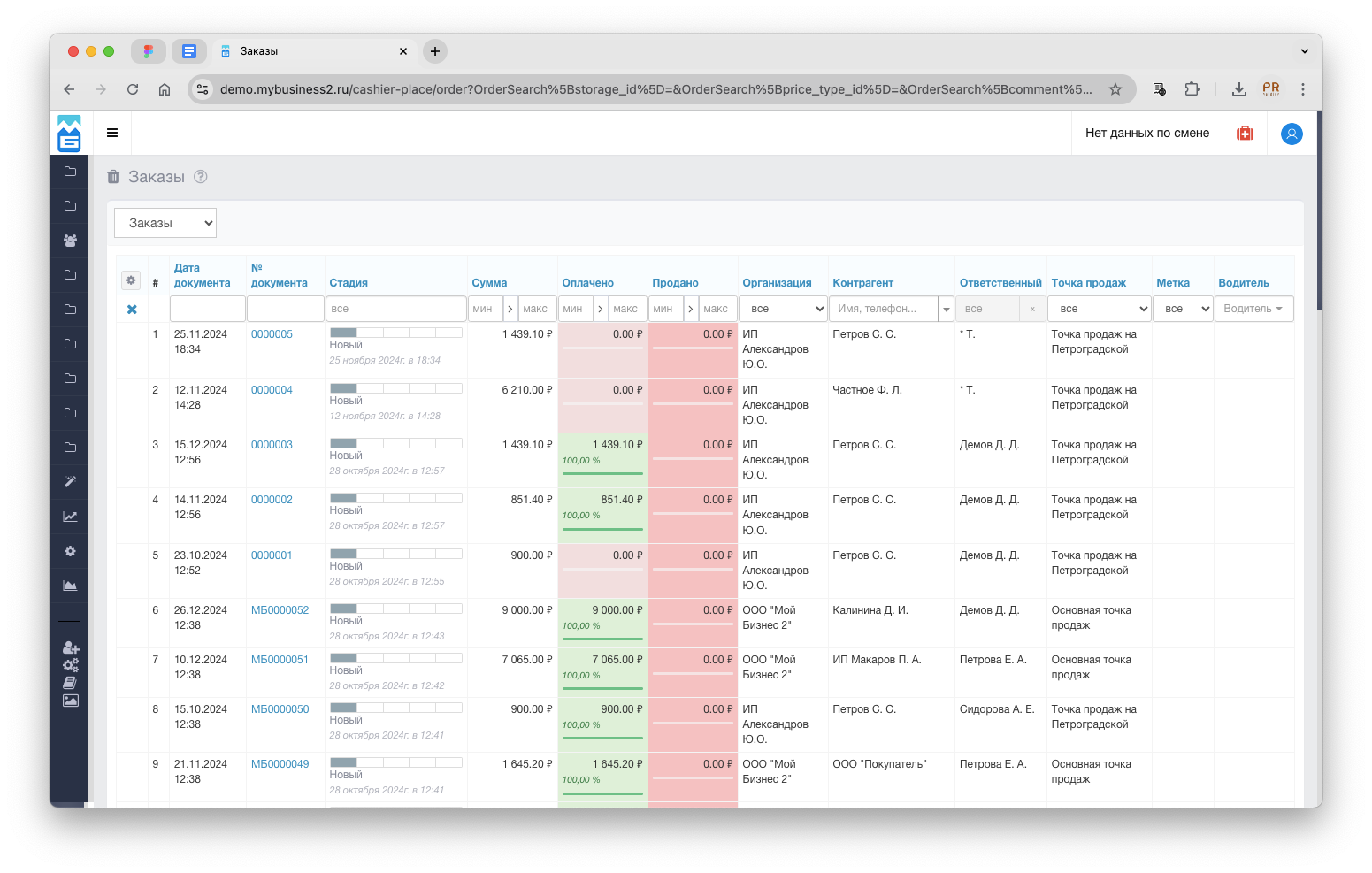This screenshot has width=1372, height=873.
Task: Switch to the pinned blue document tab
Action: tap(188, 51)
